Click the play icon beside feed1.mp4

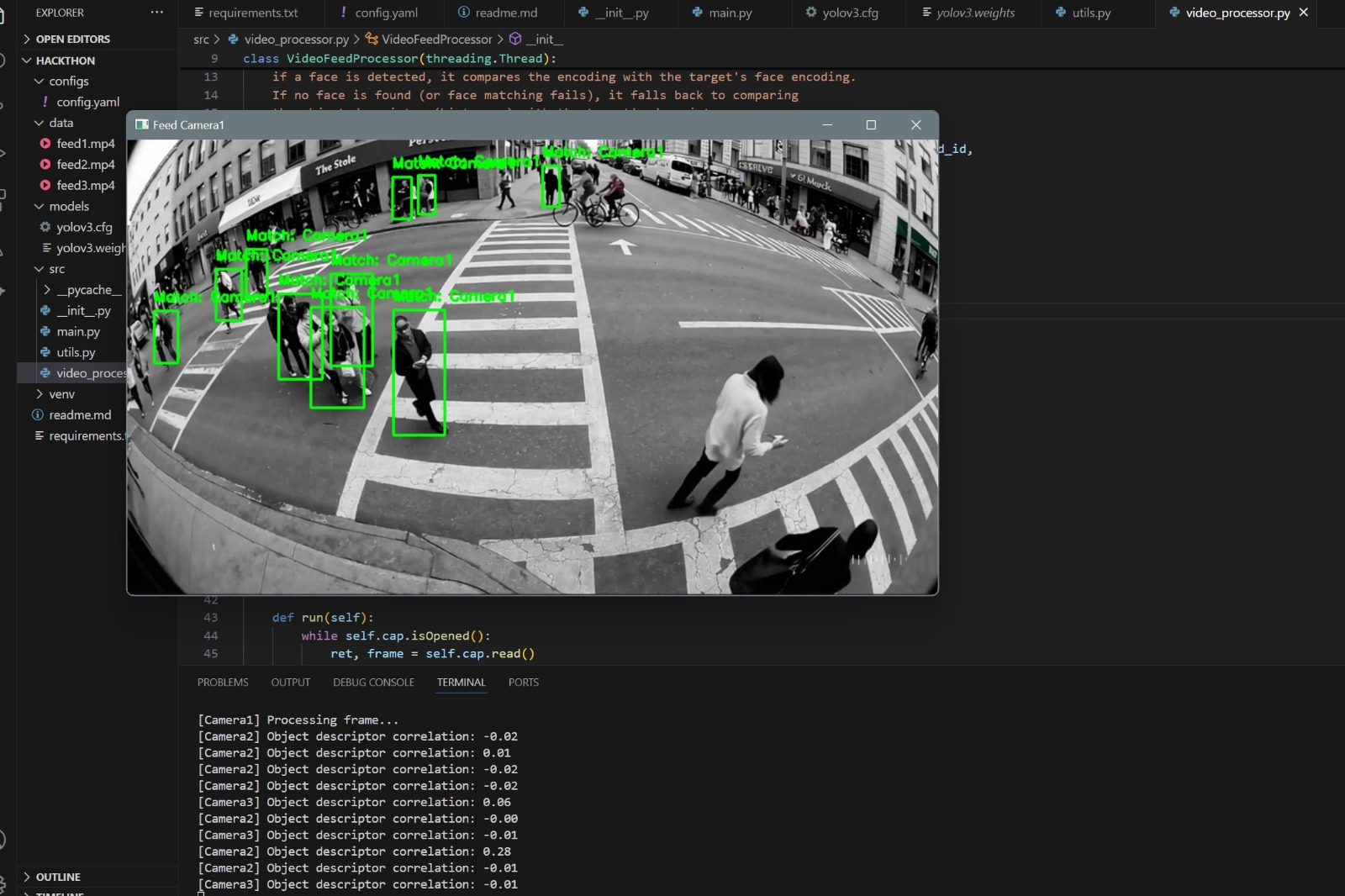pyautogui.click(x=45, y=143)
